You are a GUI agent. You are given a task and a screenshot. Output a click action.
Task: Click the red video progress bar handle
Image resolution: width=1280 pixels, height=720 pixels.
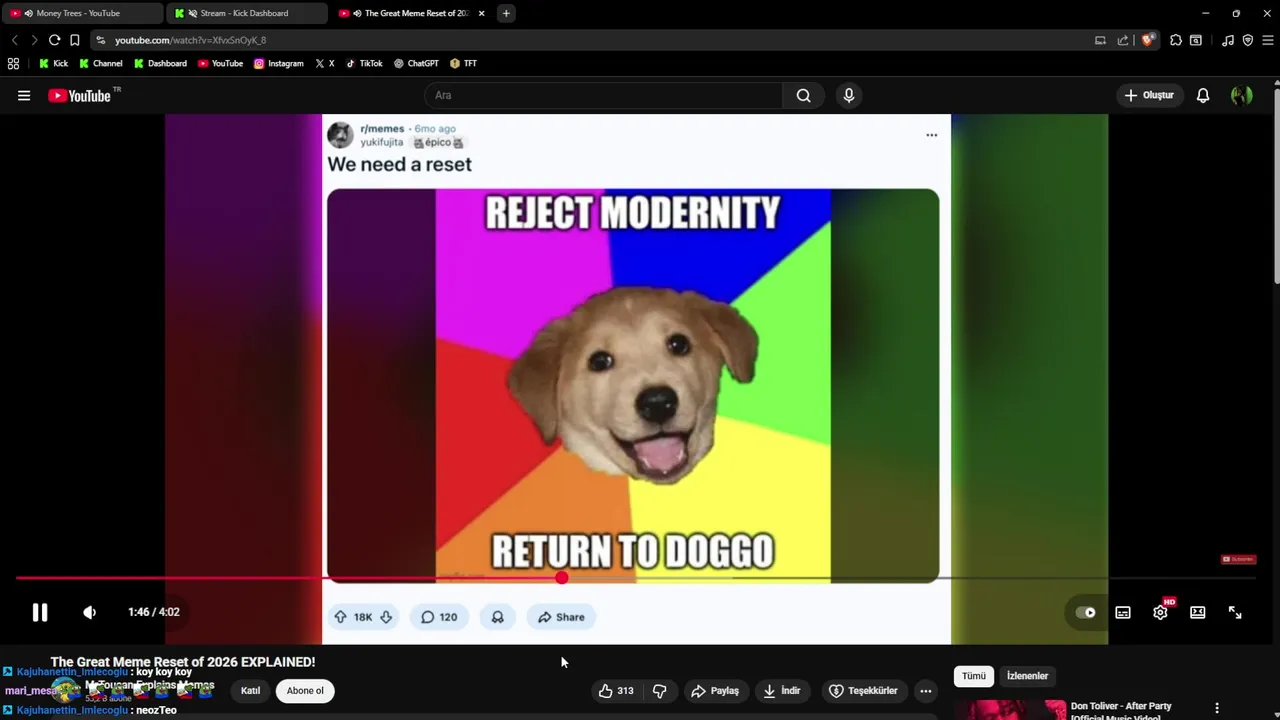[x=562, y=578]
